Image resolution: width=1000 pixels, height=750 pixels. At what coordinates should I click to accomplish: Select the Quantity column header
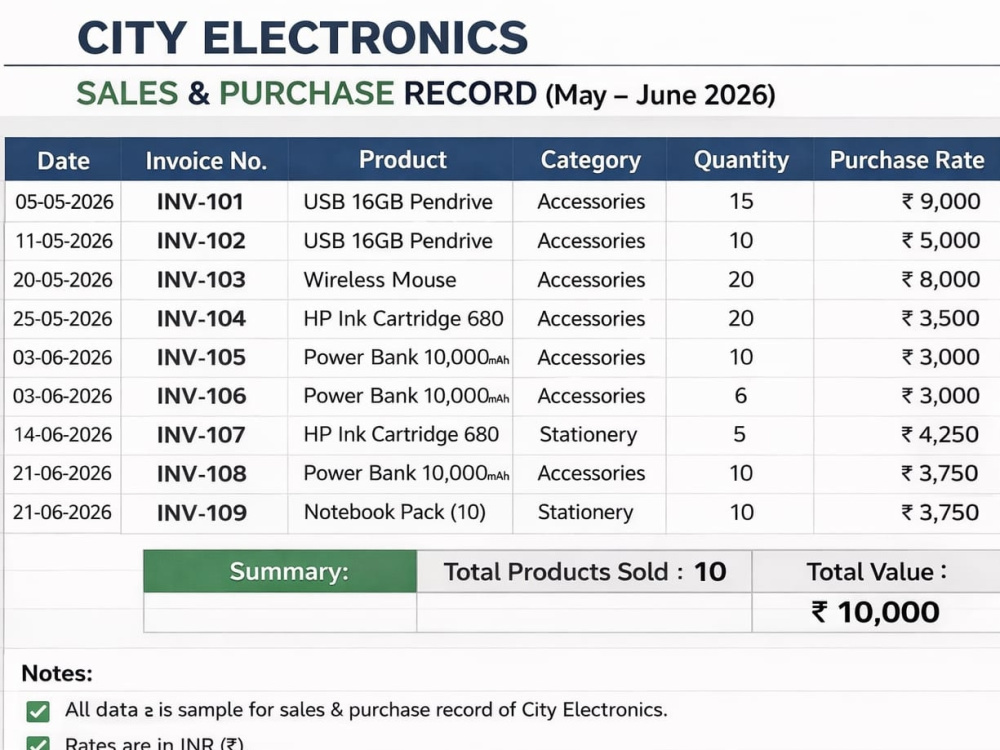[x=740, y=159]
